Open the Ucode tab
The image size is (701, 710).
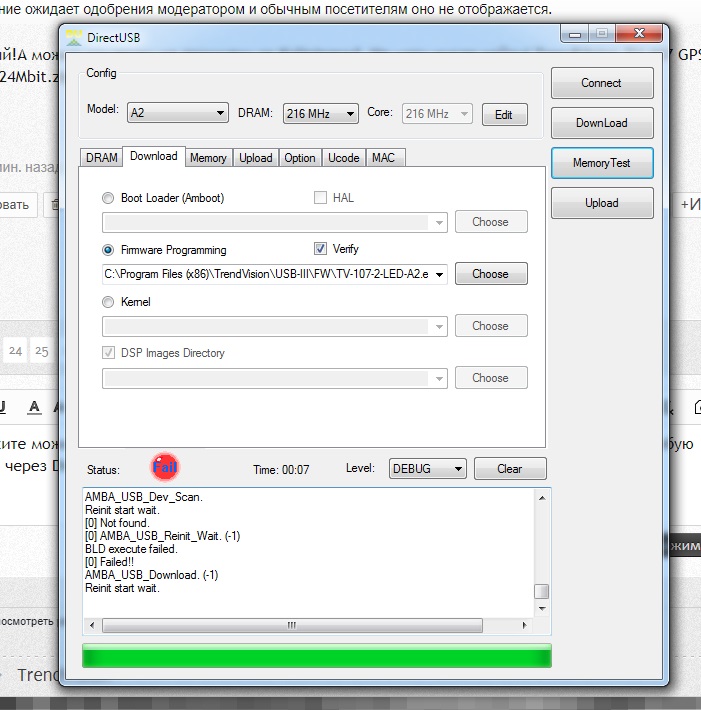[343, 157]
